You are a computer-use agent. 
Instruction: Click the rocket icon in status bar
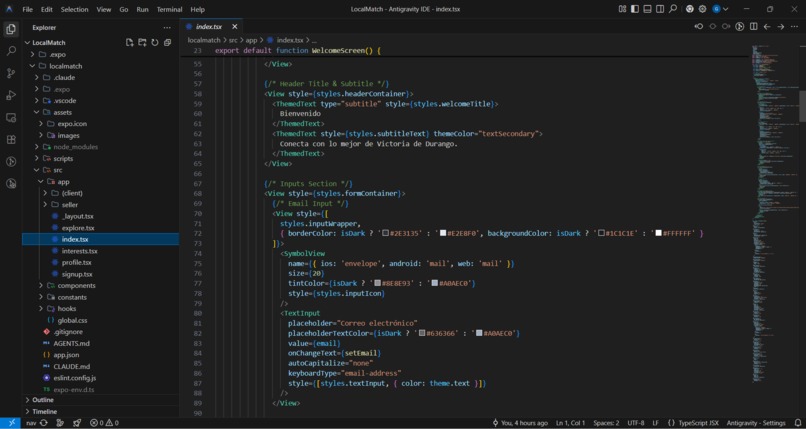pos(77,423)
